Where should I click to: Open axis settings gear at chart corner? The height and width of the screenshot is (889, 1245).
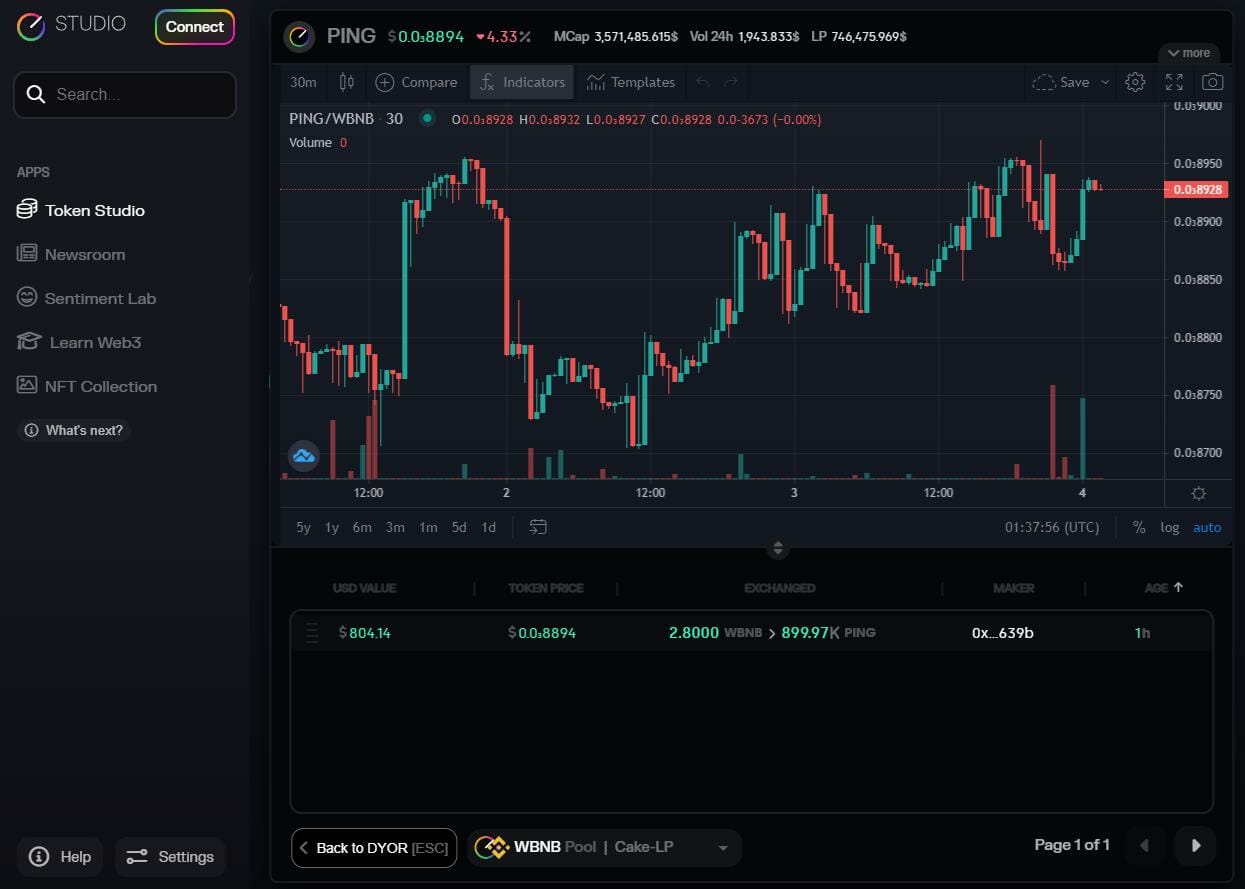pyautogui.click(x=1198, y=493)
